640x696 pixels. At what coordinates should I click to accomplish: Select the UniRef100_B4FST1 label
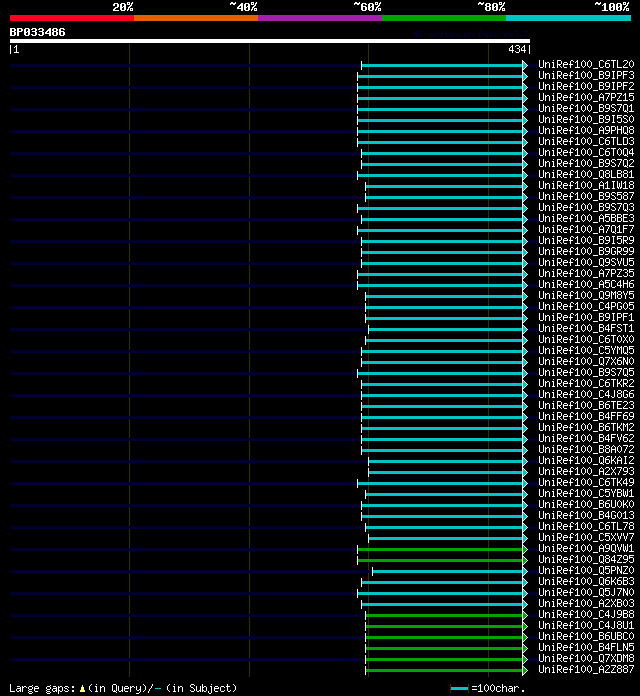(586, 328)
